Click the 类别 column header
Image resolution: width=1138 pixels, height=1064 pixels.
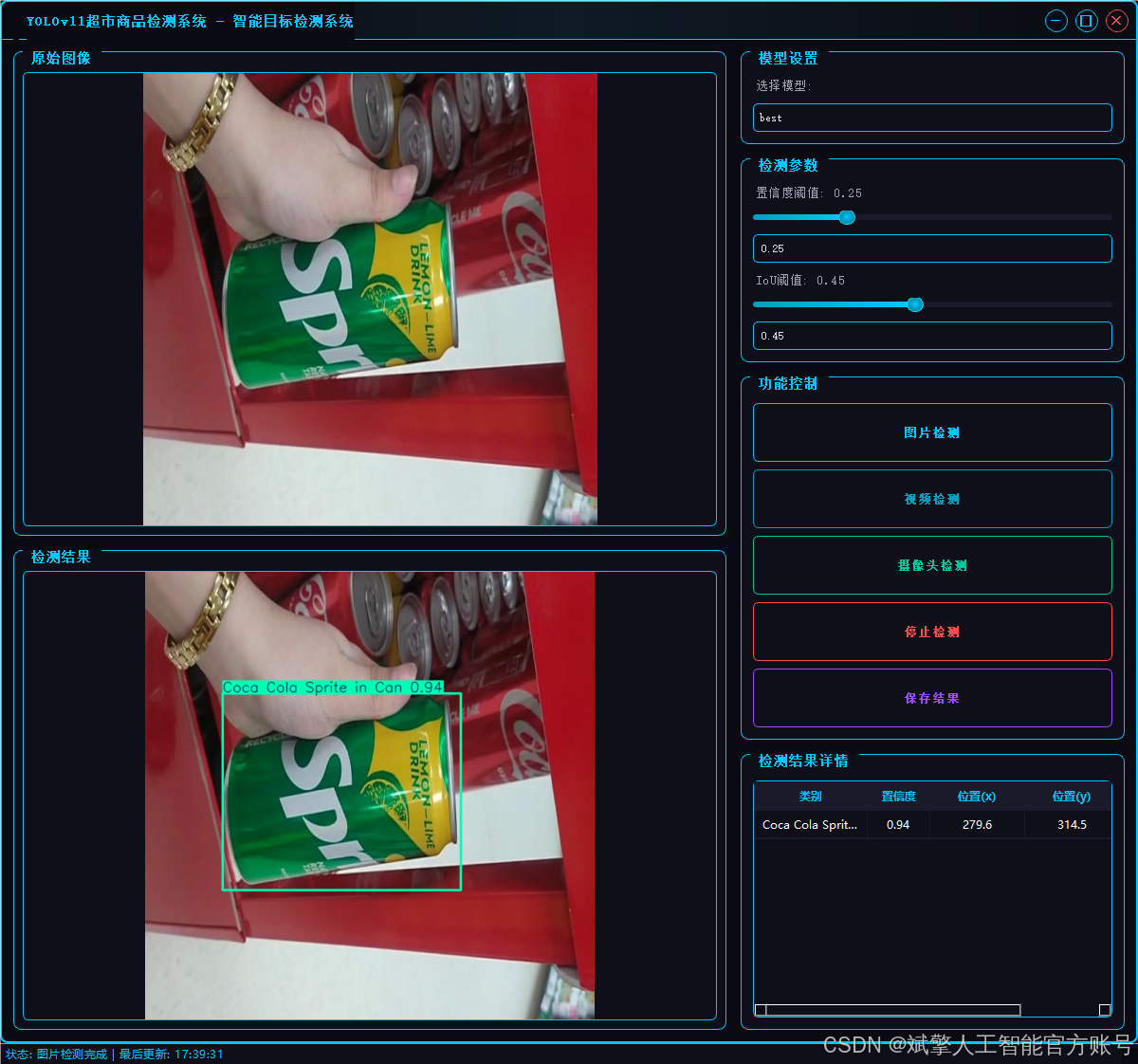[x=811, y=797]
